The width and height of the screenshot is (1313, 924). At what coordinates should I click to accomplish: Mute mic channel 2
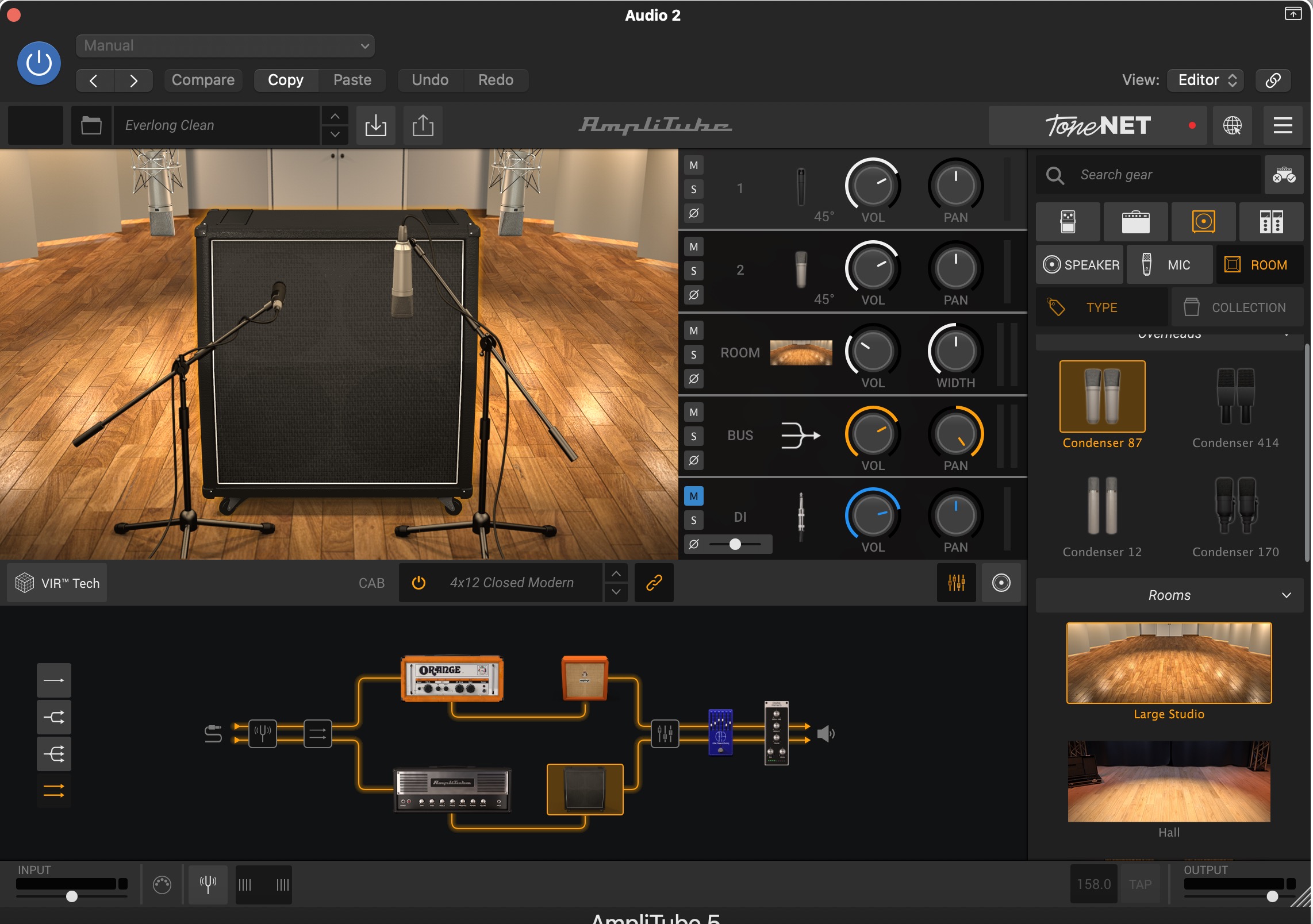pyautogui.click(x=694, y=247)
